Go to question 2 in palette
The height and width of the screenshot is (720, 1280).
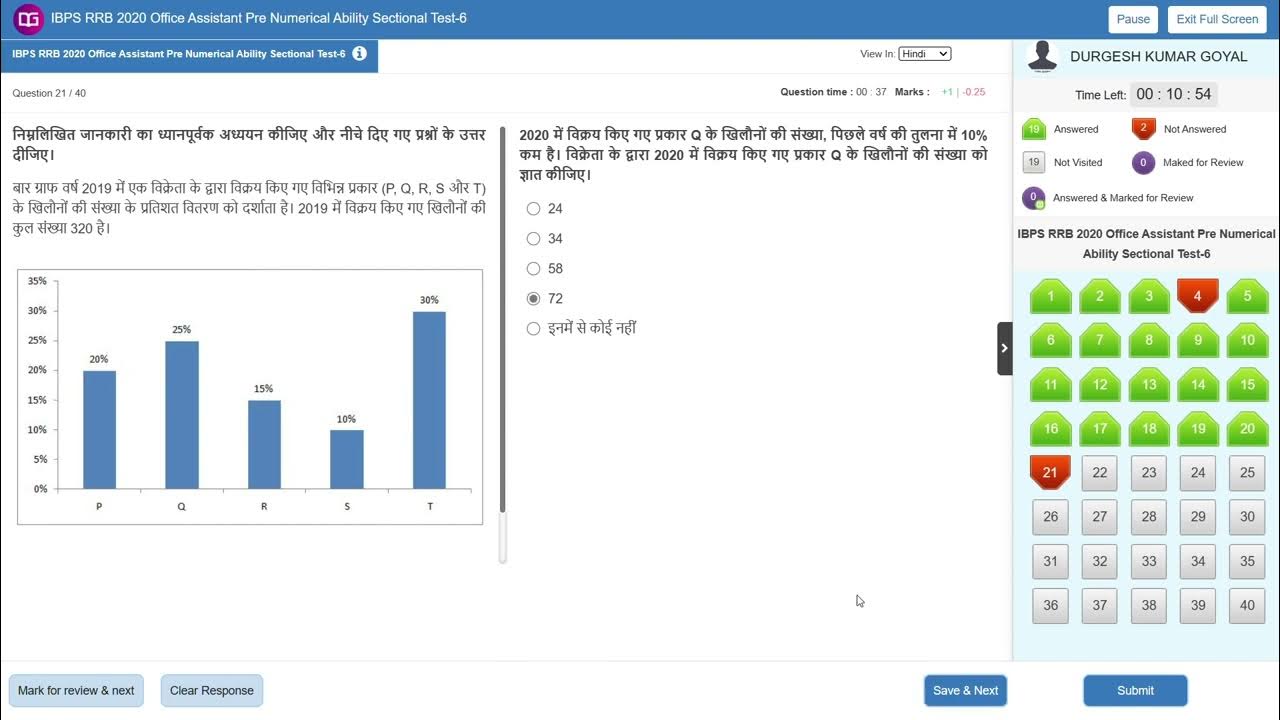[x=1100, y=296]
